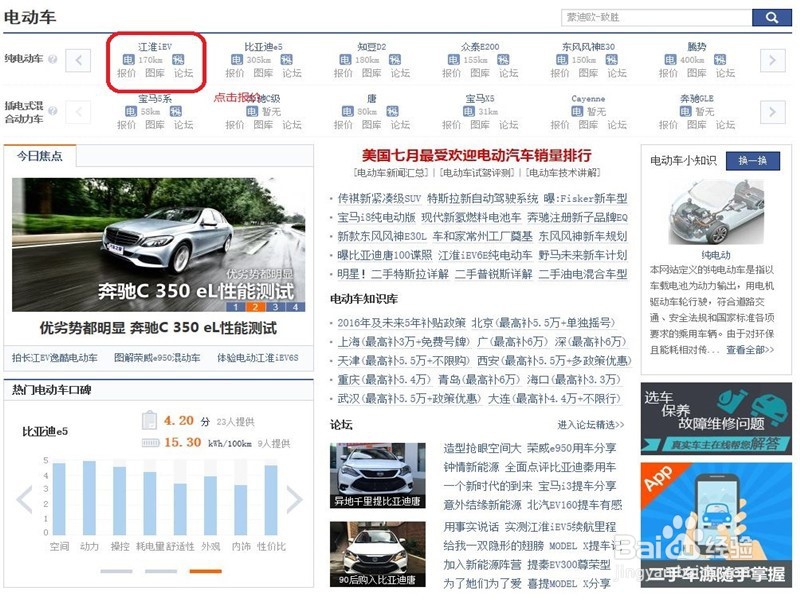This screenshot has width=800, height=600.
Task: Open 传祺新紧凑级SUV news link
Action: (x=379, y=198)
